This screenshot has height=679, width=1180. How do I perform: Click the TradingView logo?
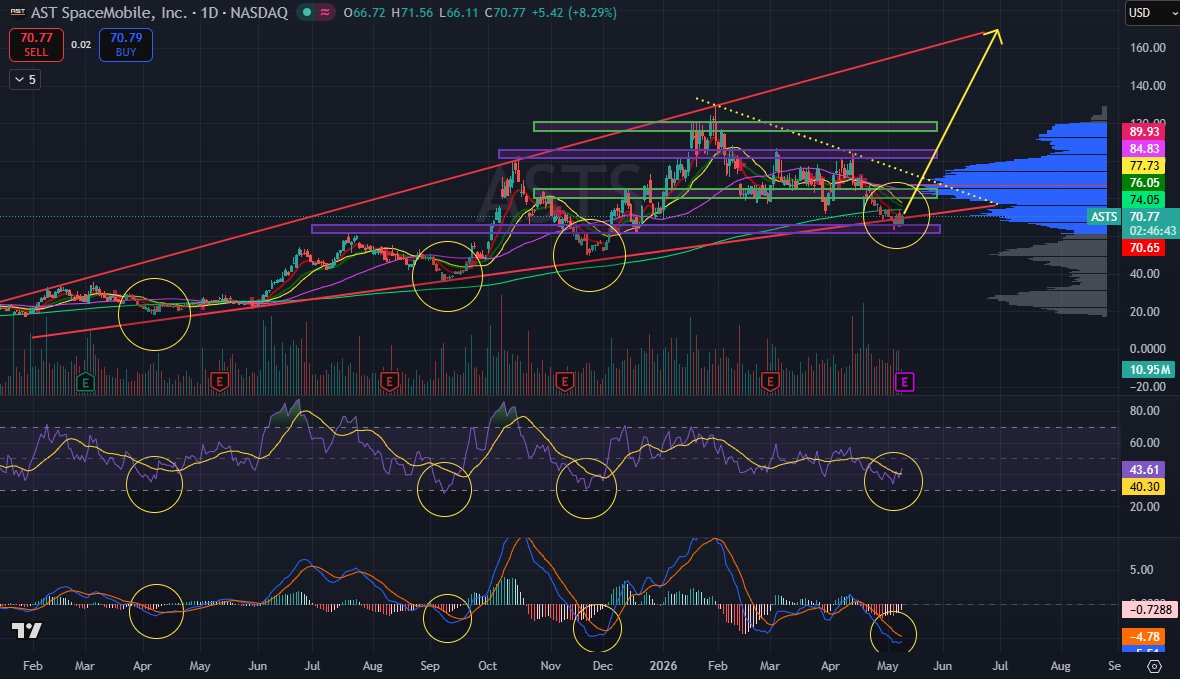tap(26, 631)
